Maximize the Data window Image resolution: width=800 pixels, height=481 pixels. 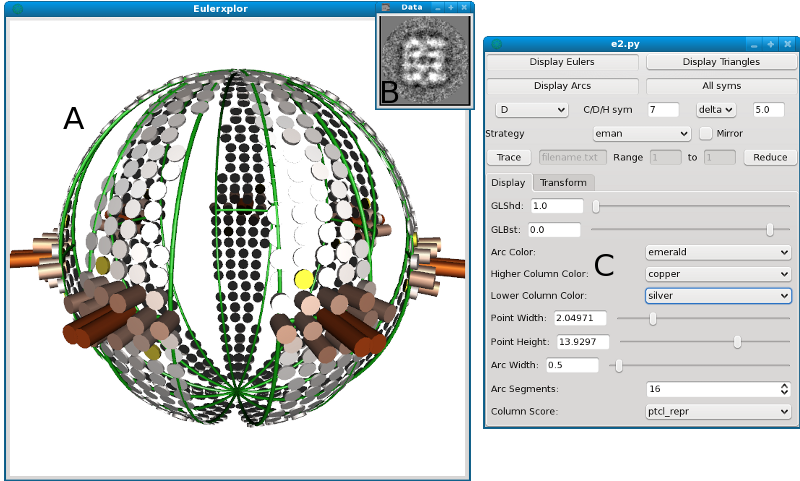(451, 7)
